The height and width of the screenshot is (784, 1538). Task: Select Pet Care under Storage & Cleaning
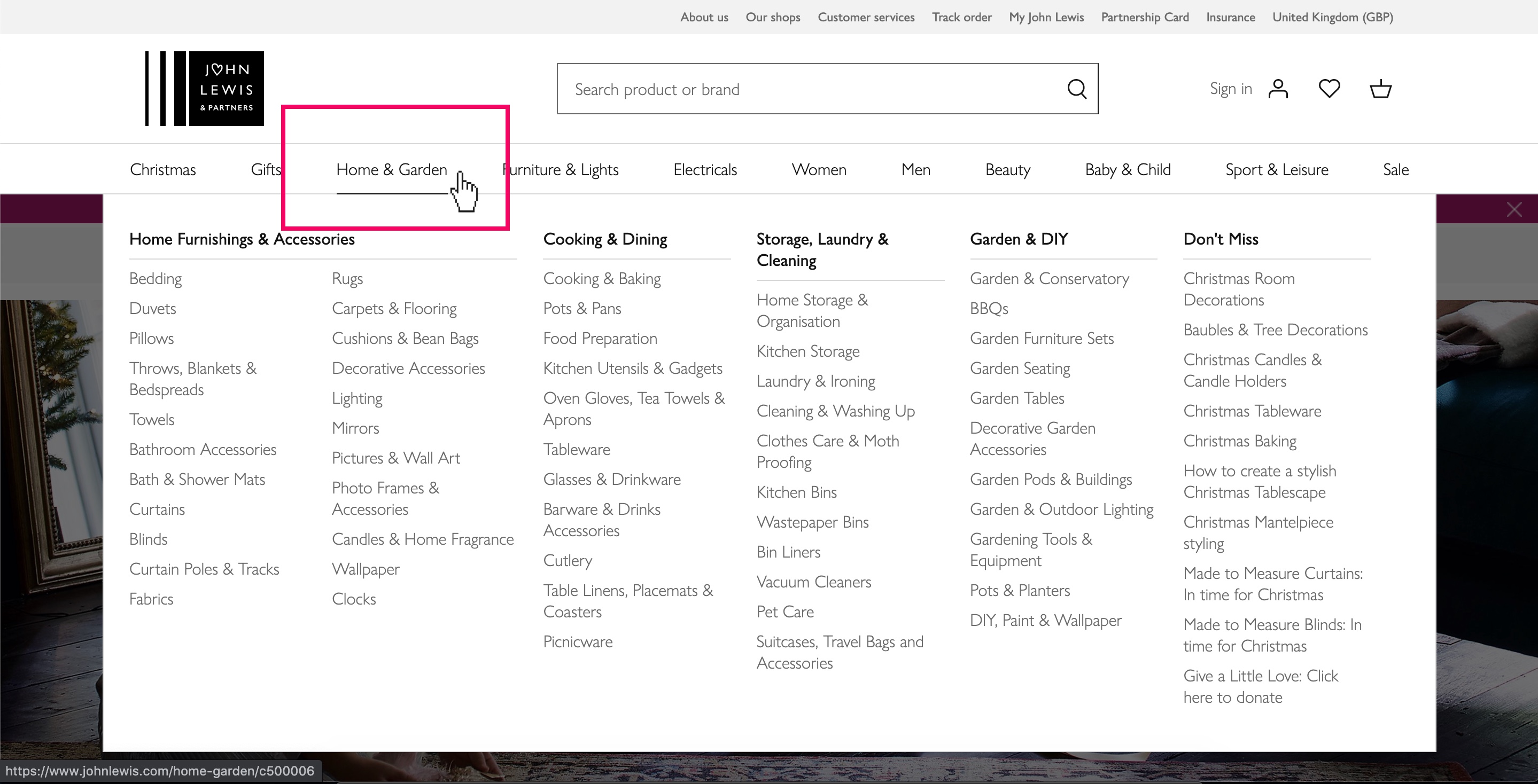point(784,611)
